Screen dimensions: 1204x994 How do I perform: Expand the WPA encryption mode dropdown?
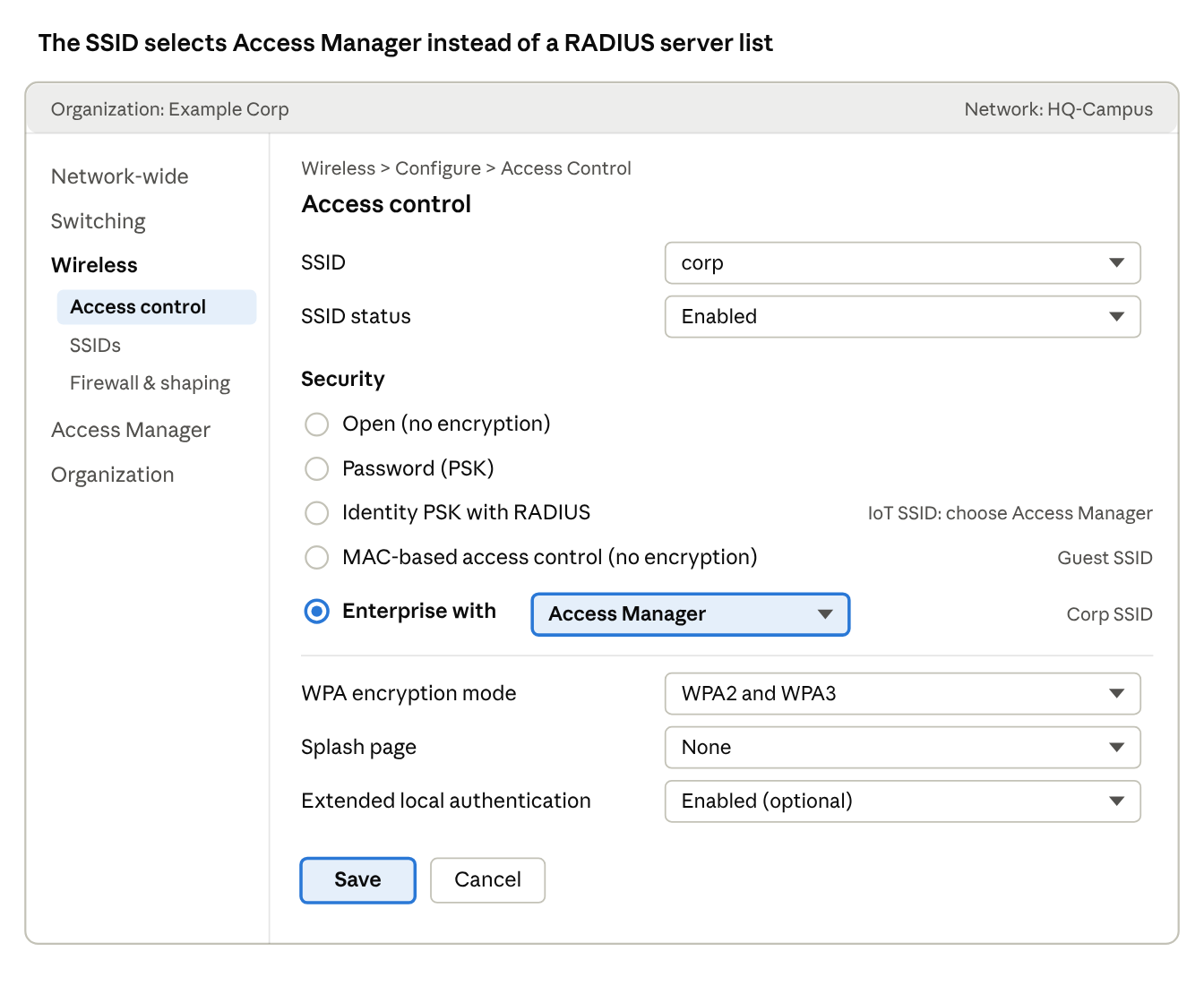(902, 694)
